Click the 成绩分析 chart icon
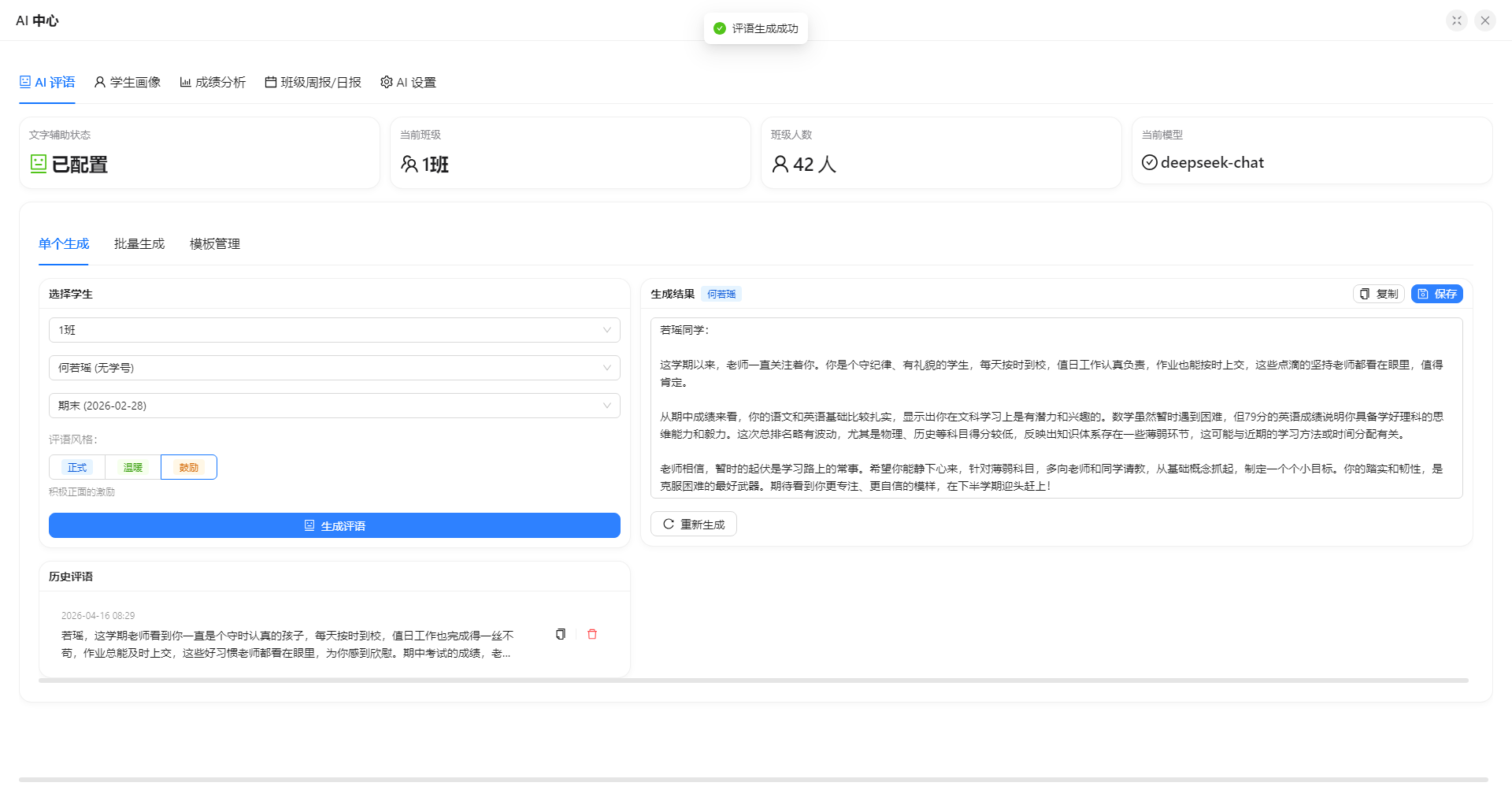 [185, 82]
